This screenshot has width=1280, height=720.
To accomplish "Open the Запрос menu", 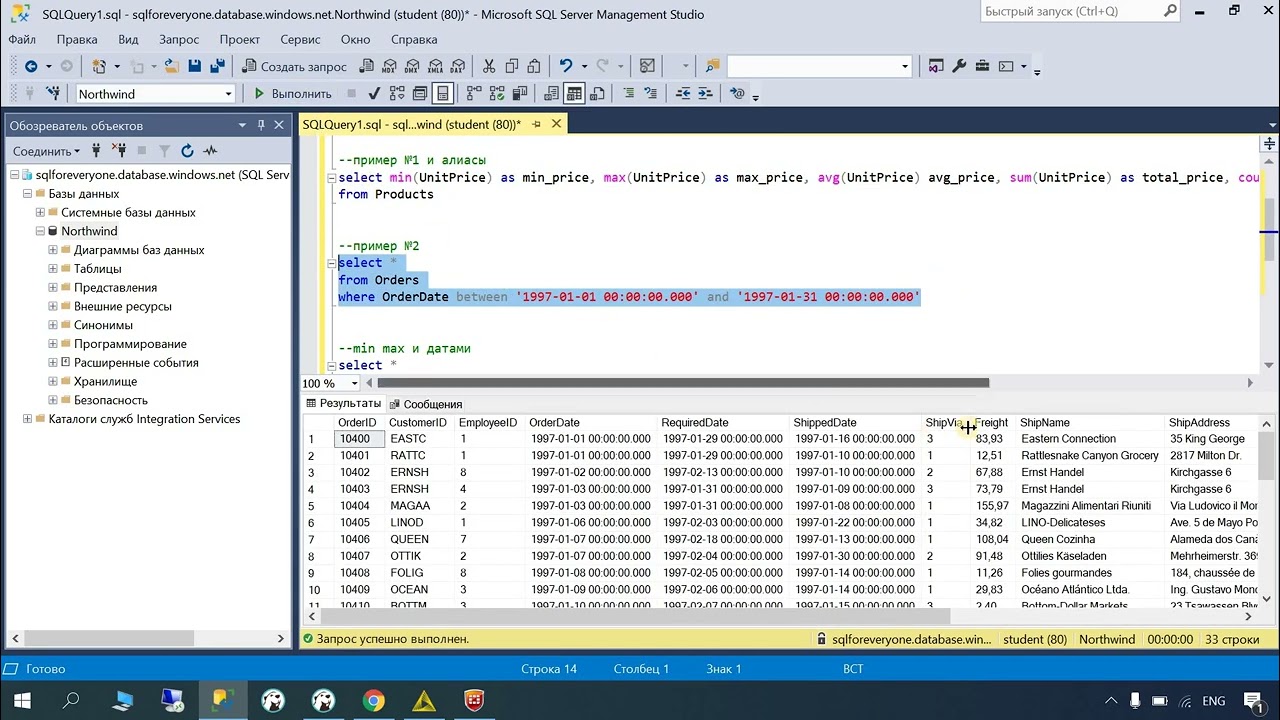I will click(x=179, y=39).
